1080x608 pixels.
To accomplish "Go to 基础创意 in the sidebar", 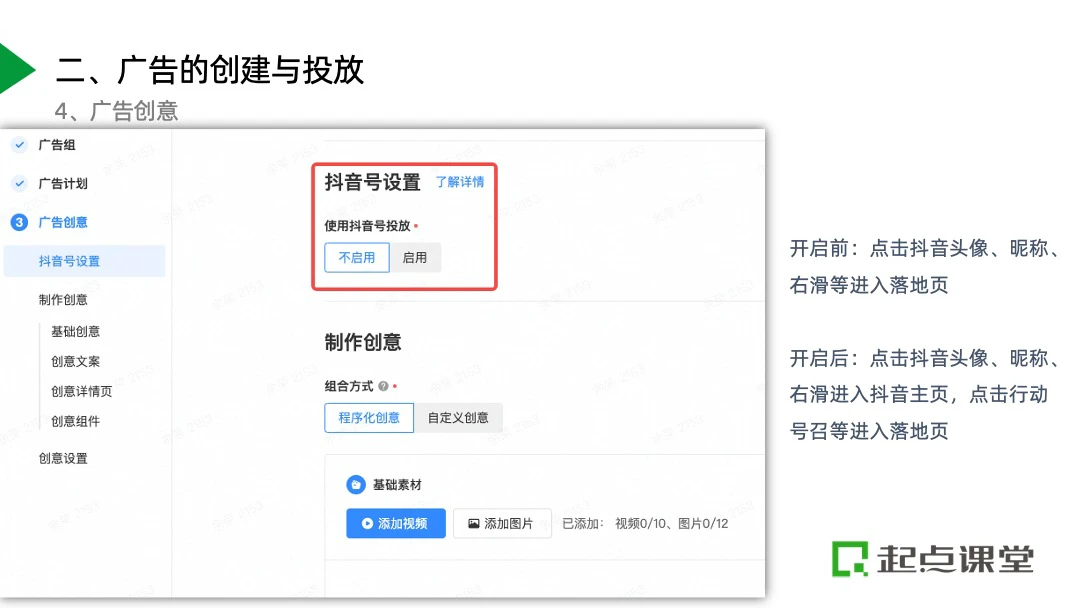I will [75, 331].
